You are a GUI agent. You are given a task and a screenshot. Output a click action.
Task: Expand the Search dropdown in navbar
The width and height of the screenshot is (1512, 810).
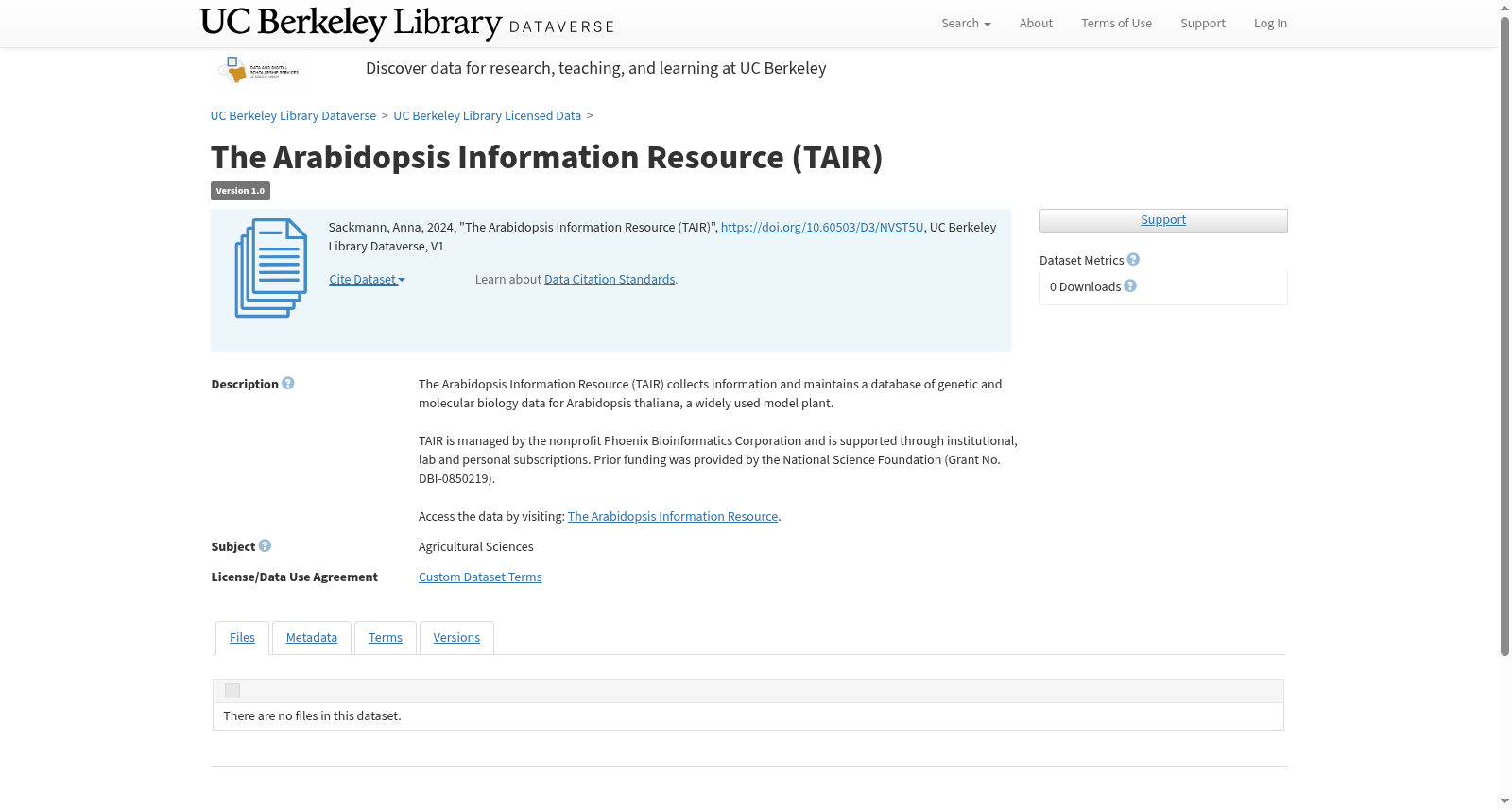coord(966,24)
